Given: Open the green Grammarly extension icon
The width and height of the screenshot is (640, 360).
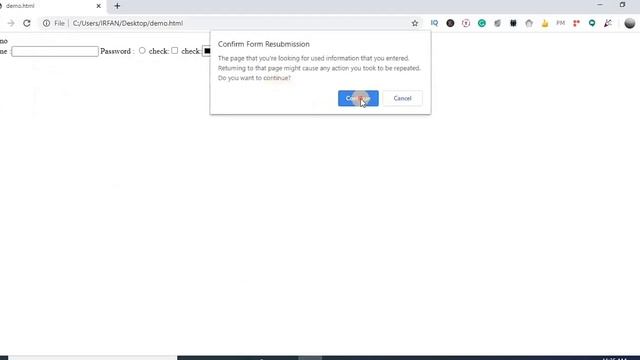Looking at the screenshot, I should pyautogui.click(x=482, y=23).
